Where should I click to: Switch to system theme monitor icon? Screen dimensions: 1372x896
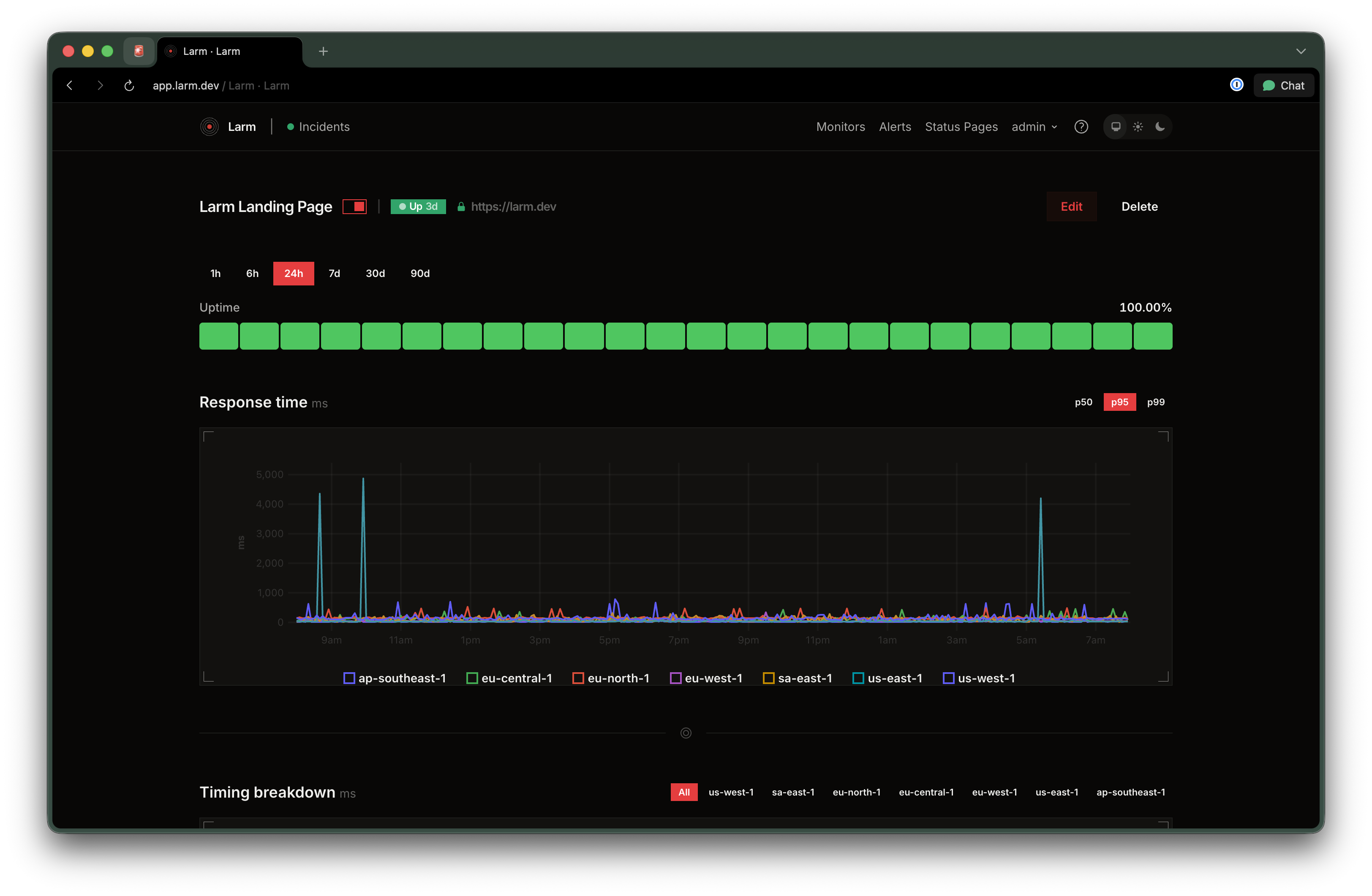click(x=1116, y=127)
